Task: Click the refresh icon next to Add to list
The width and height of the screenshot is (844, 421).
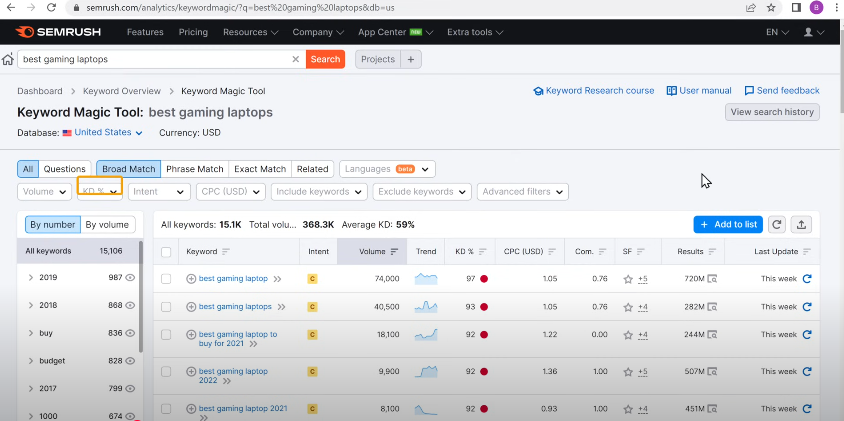Action: pos(776,224)
